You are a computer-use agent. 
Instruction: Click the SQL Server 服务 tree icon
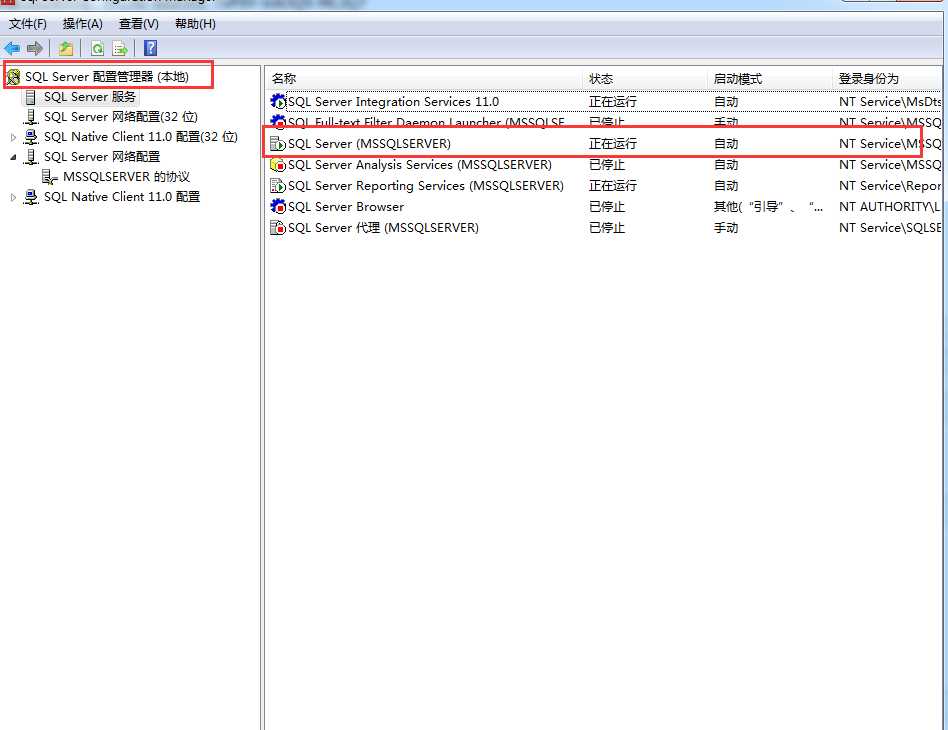click(31, 97)
